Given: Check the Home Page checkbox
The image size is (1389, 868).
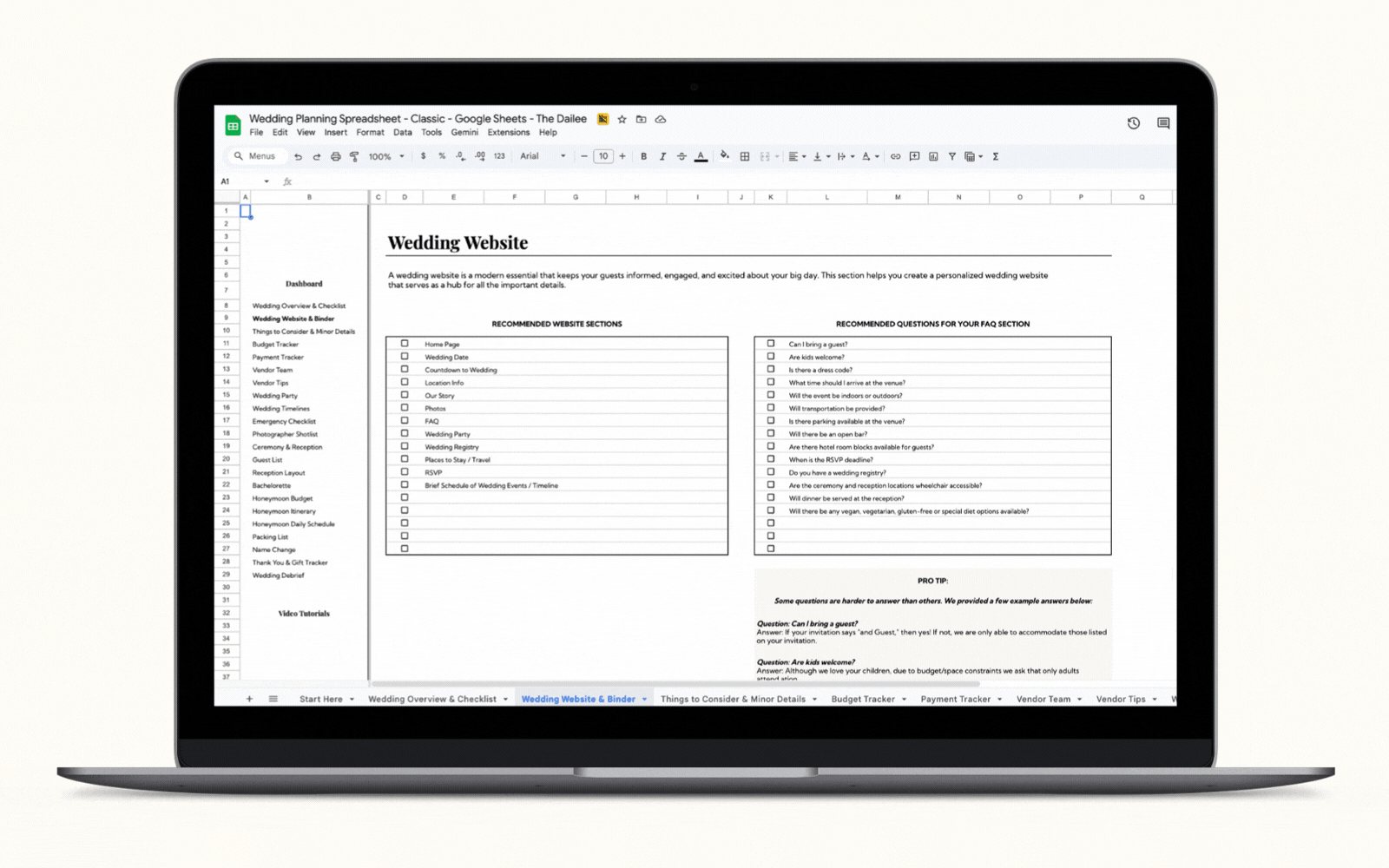Looking at the screenshot, I should tap(405, 344).
